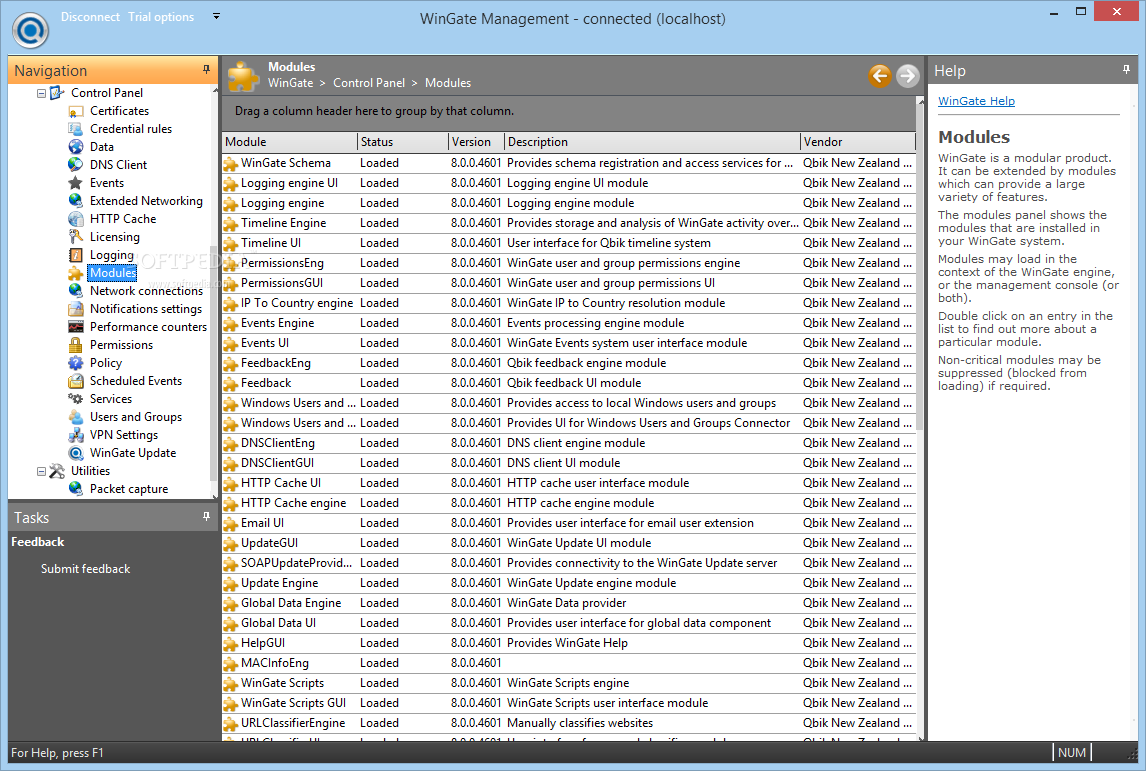
Task: Click the Extended Networking icon
Action: [x=75, y=201]
